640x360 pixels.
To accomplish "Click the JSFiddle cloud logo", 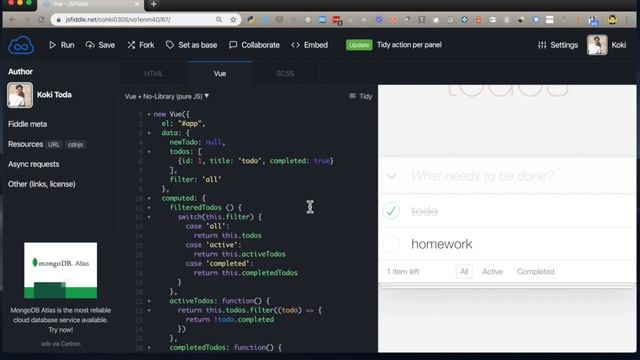I will click(21, 45).
